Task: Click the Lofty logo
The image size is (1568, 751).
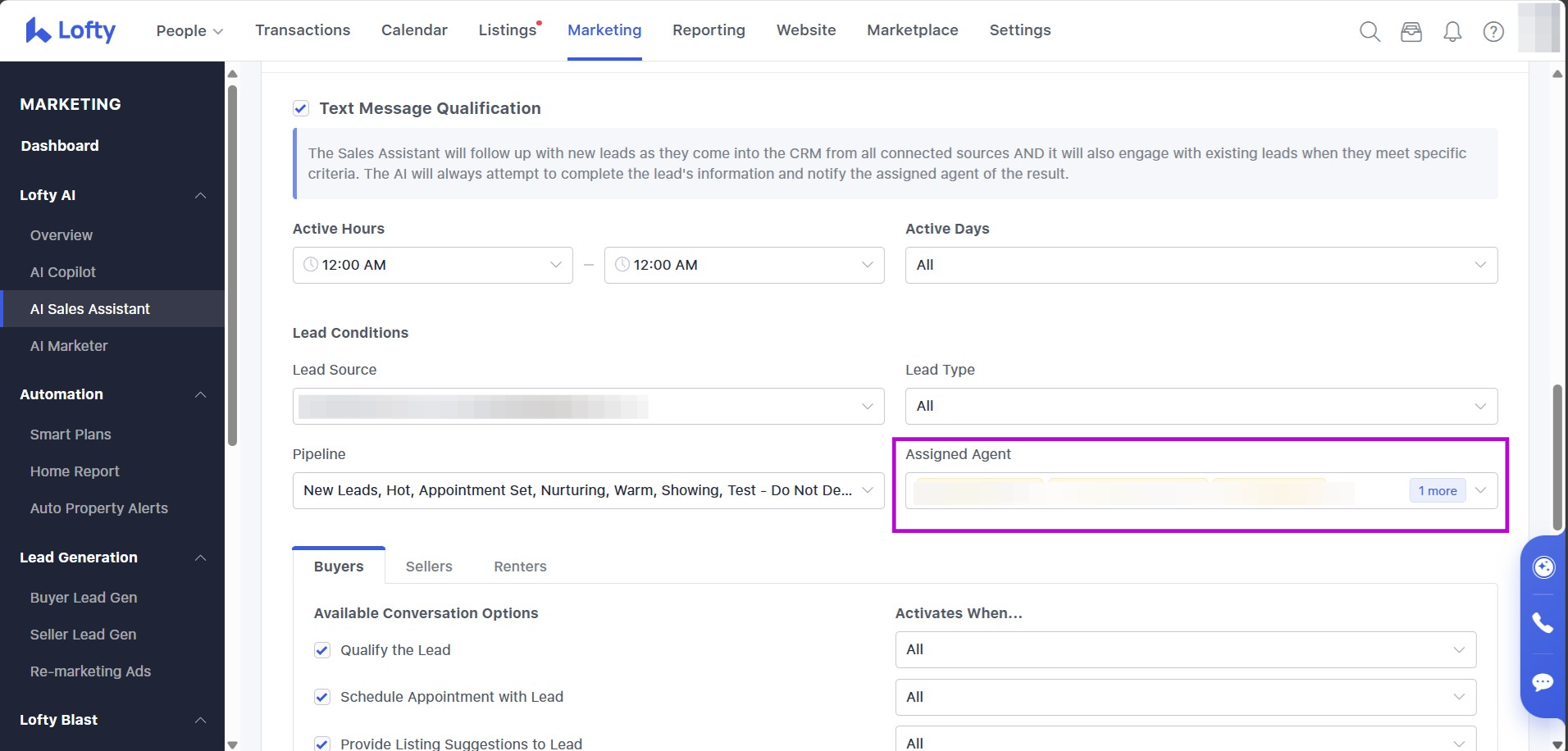Action: [71, 30]
